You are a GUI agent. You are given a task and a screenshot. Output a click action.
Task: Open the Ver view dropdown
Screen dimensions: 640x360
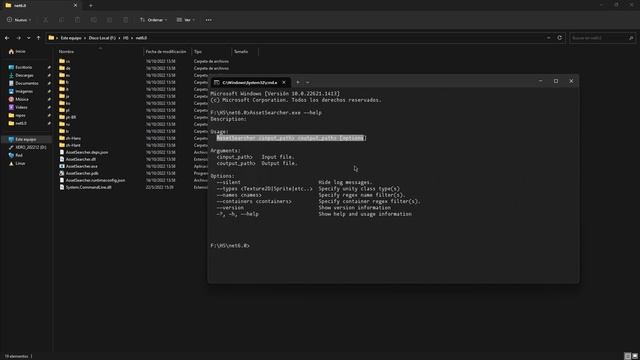(186, 20)
